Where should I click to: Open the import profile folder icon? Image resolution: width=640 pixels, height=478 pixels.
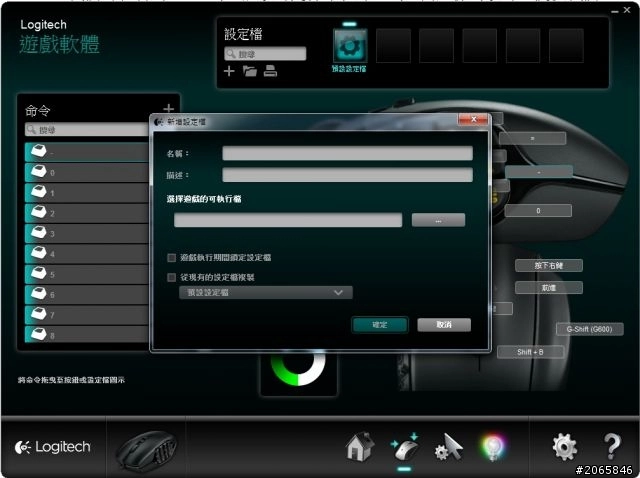(250, 71)
